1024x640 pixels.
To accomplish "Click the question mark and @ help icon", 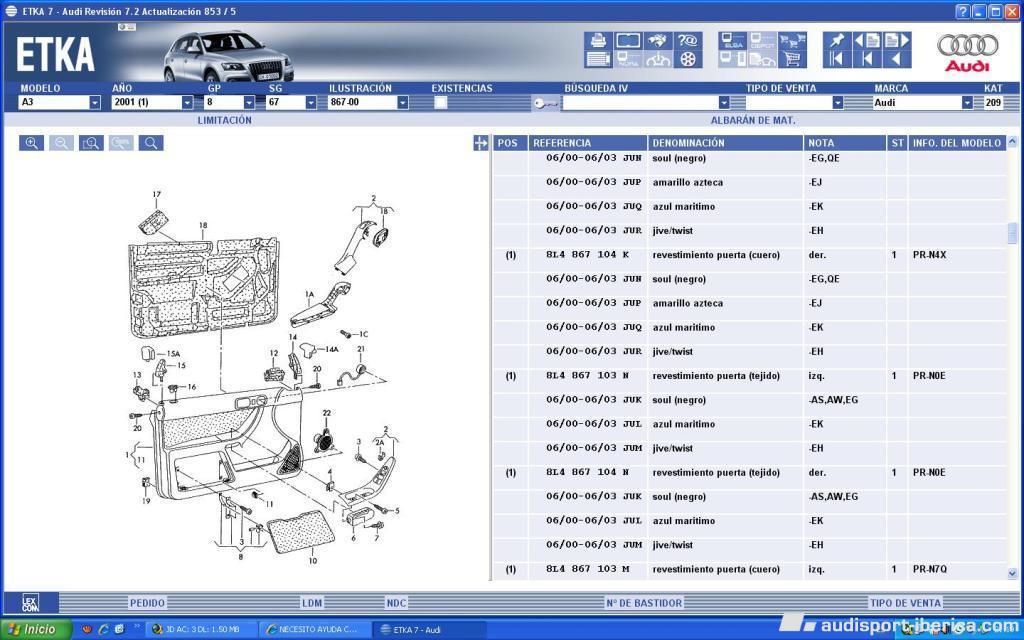I will [x=688, y=40].
